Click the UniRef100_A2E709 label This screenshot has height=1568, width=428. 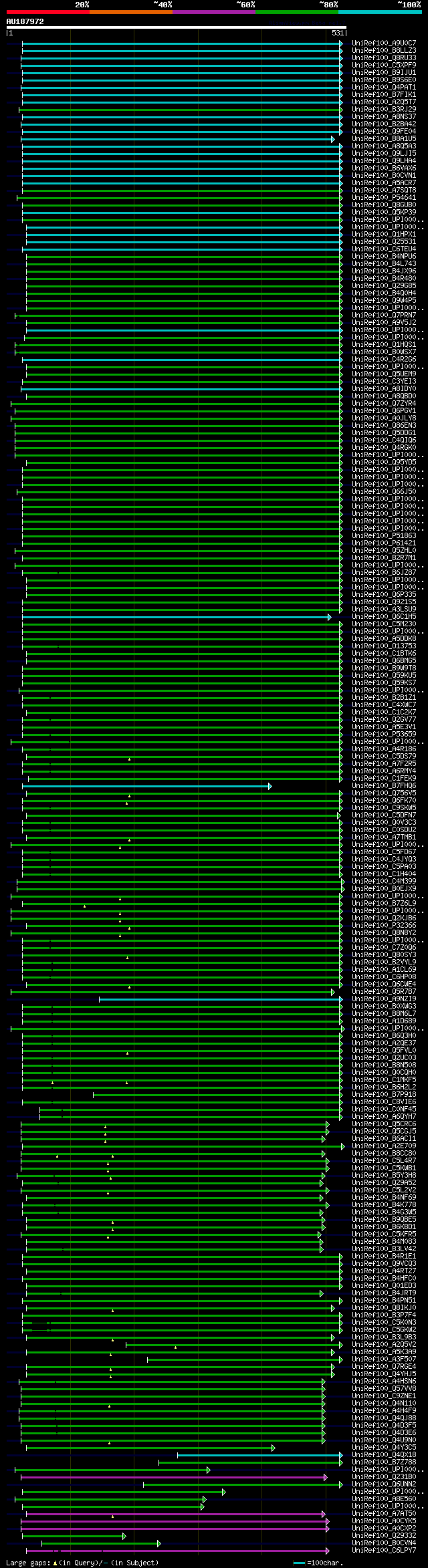tap(384, 1146)
